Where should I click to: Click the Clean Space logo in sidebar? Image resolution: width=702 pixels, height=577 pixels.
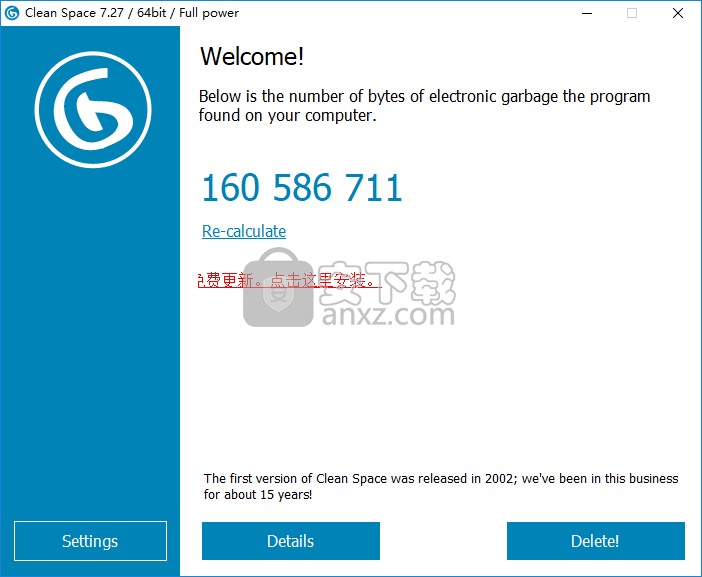pyautogui.click(x=93, y=110)
